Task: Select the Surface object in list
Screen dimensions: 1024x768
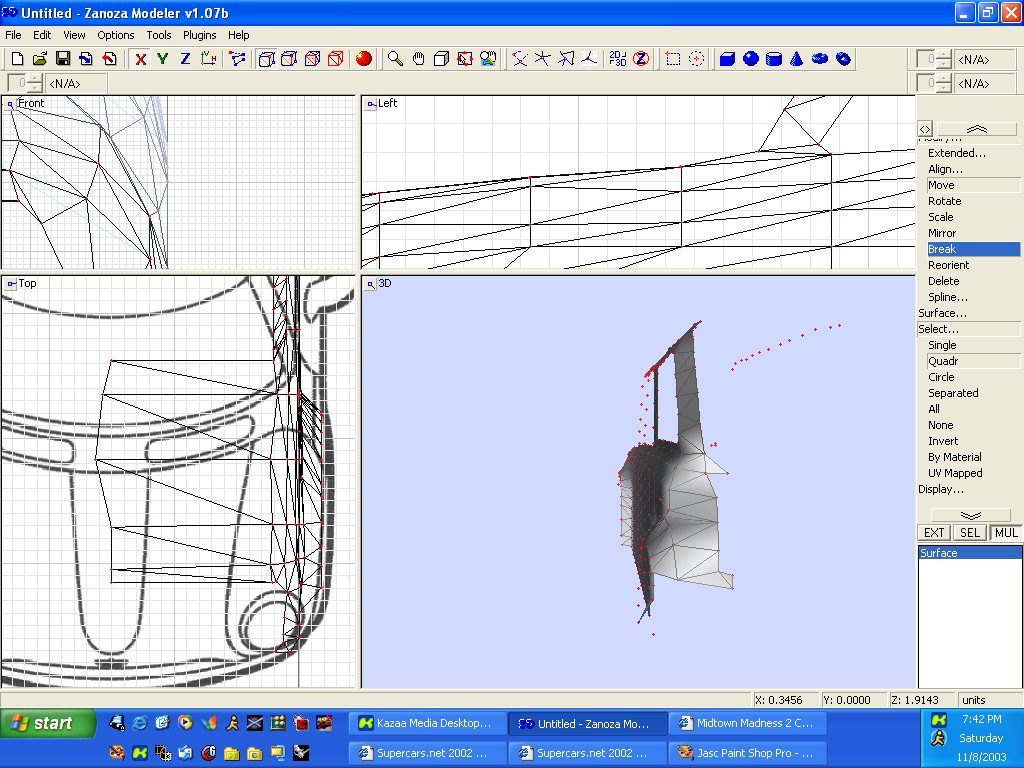Action: 939,553
